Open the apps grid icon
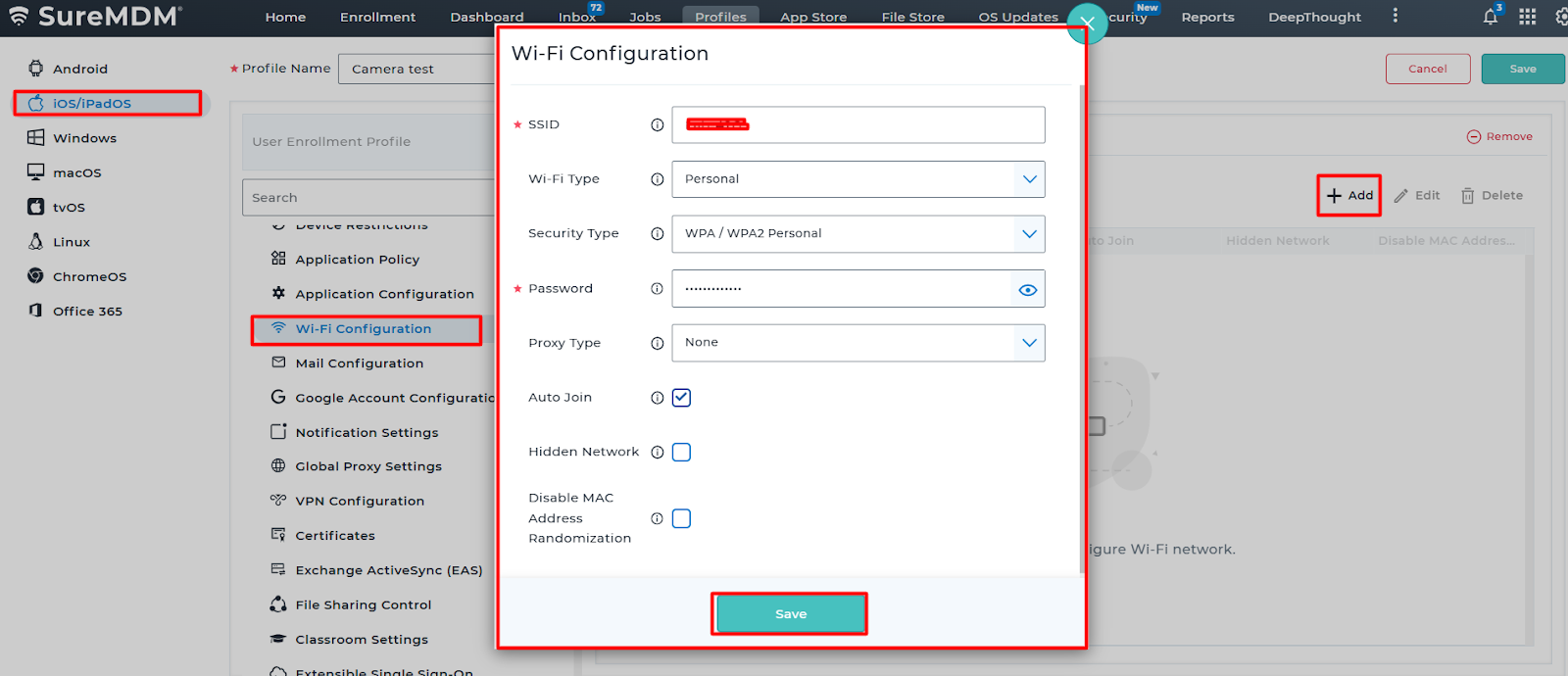1568x676 pixels. (x=1527, y=17)
